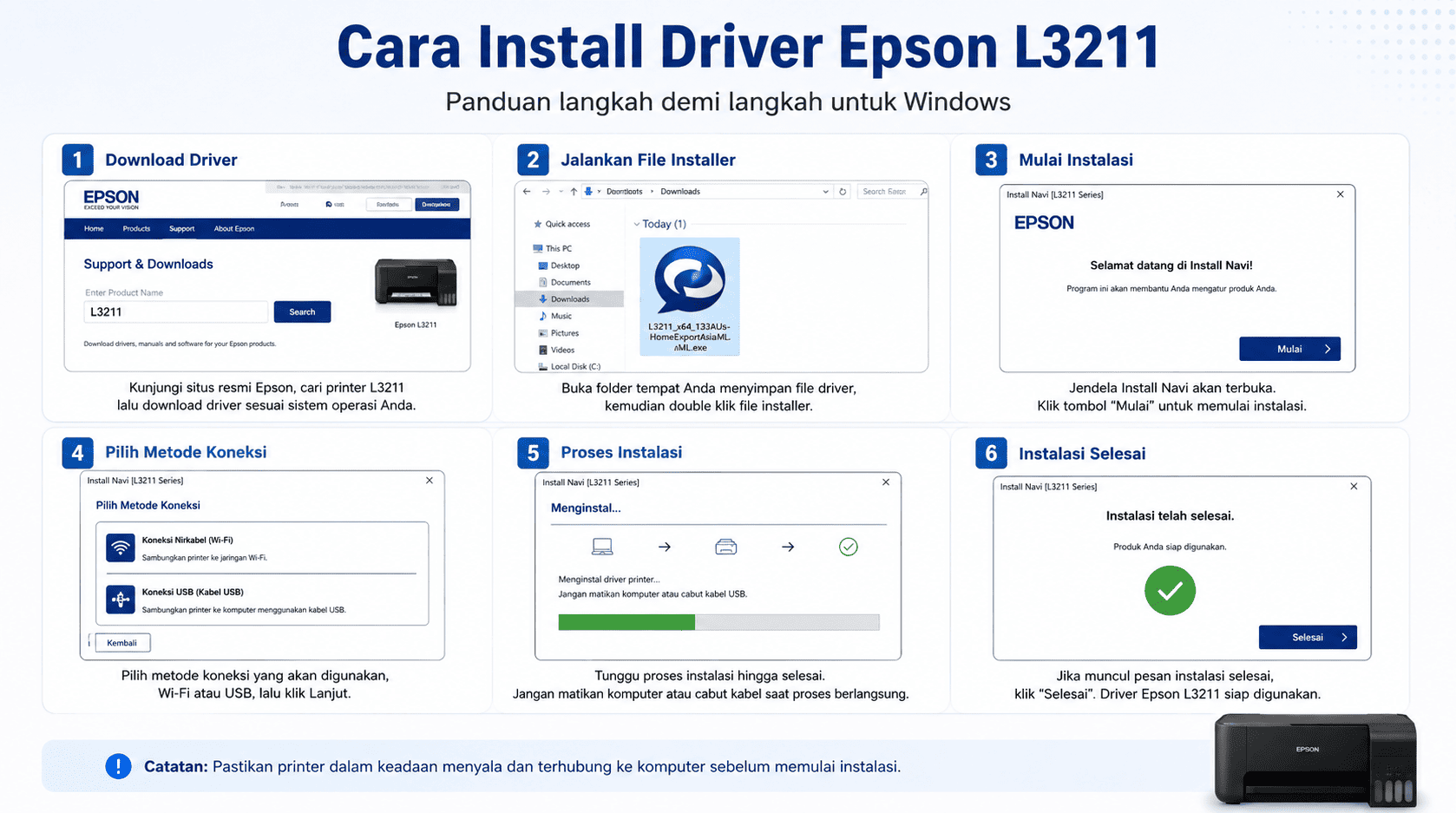Click the Search button beside the L3211 field
Image resolution: width=1456 pixels, height=813 pixels.
(302, 312)
